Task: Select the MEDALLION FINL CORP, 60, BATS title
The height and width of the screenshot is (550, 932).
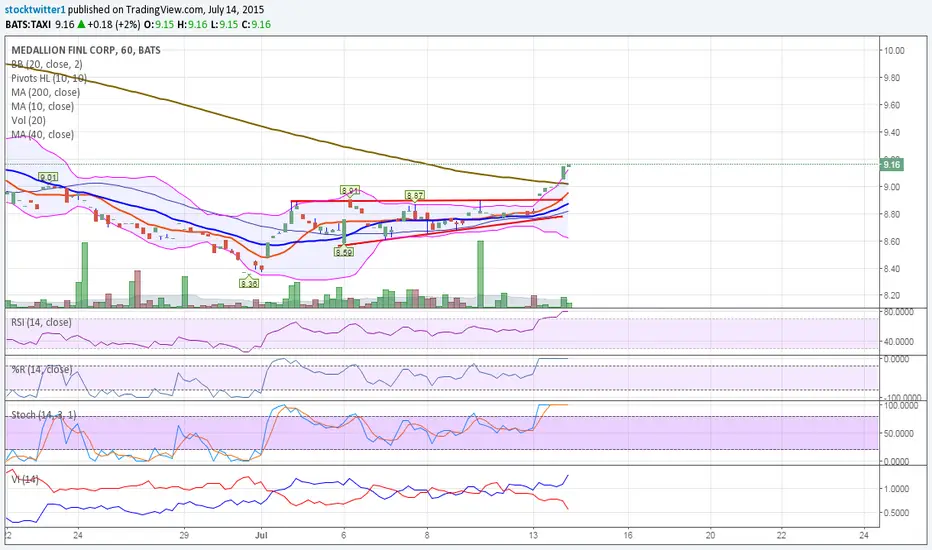Action: click(x=86, y=50)
